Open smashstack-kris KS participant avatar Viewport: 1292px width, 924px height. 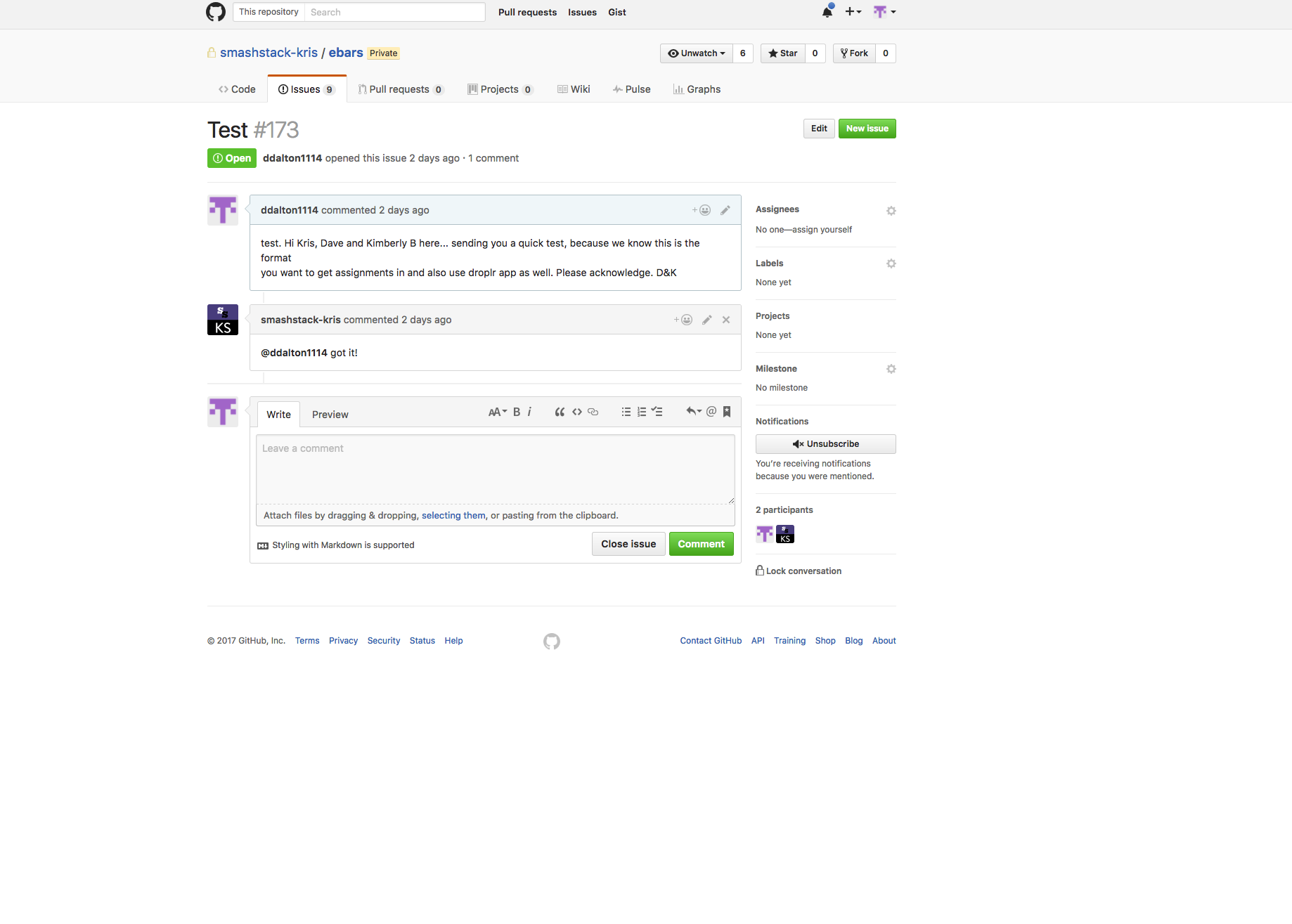[785, 534]
